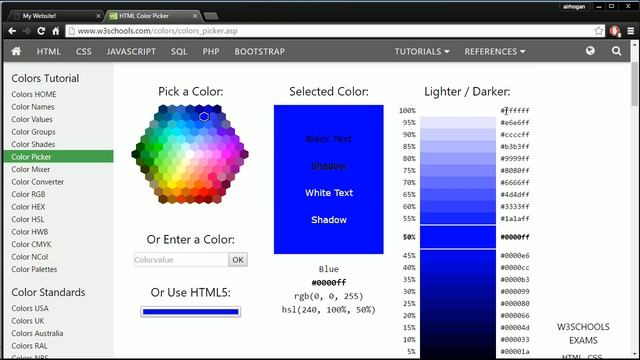This screenshot has width=640, height=360.
Task: Open the SQL navbar item
Action: (x=179, y=51)
